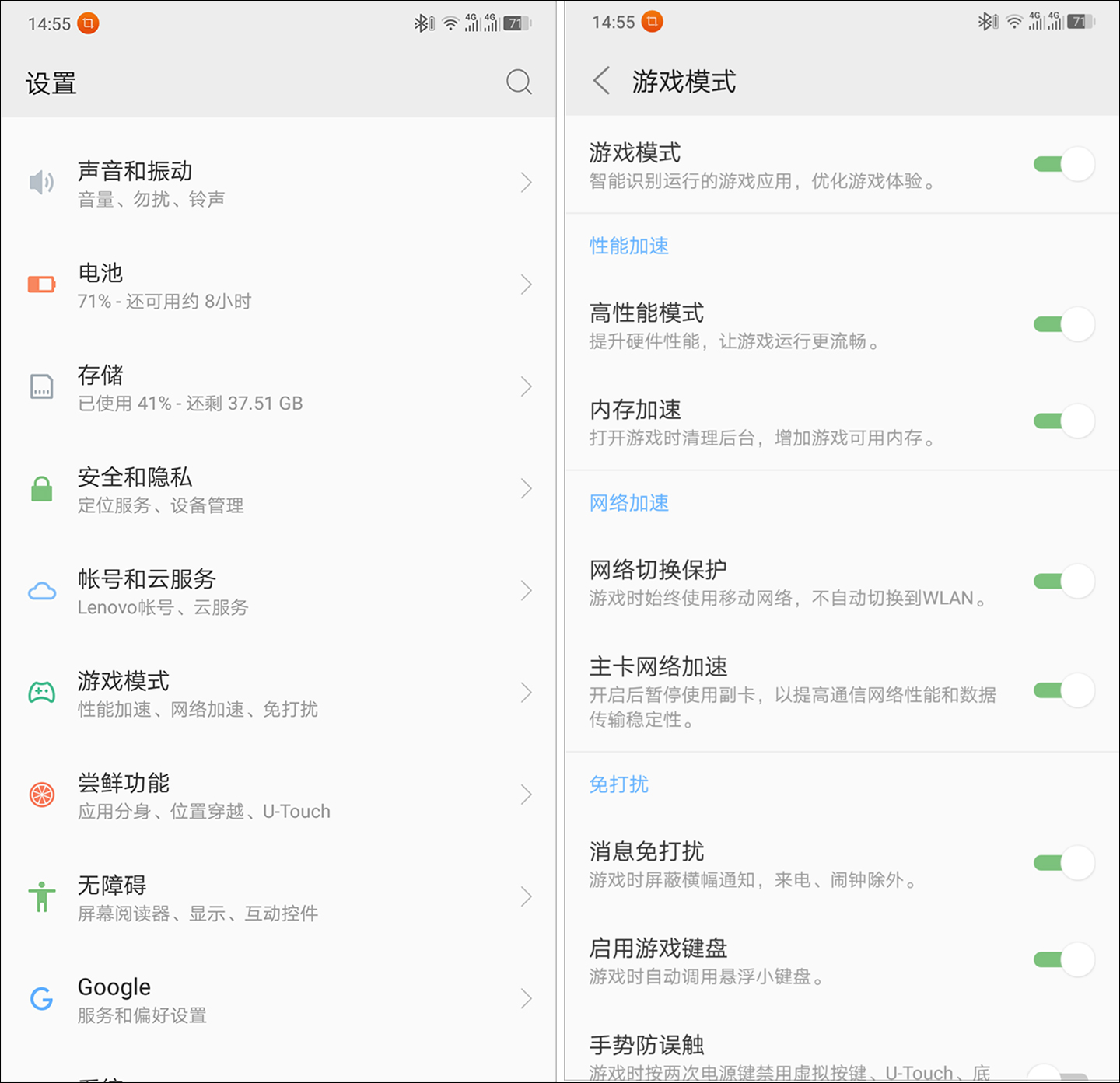This screenshot has width=1120, height=1083.
Task: Click the chevron on the 游戏模式 row
Action: [527, 693]
